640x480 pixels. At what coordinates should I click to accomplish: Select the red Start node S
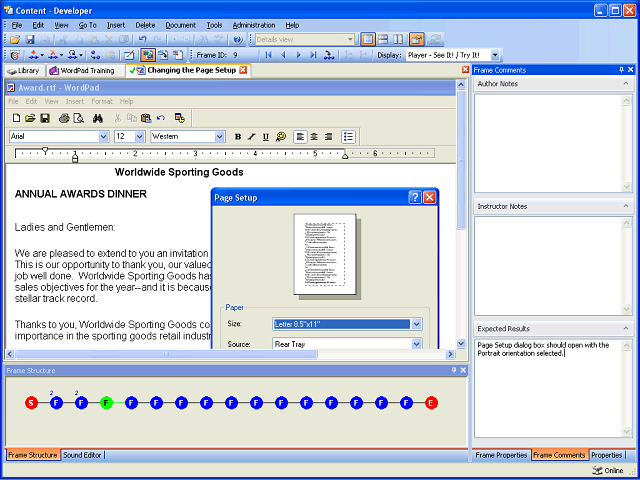click(x=31, y=403)
